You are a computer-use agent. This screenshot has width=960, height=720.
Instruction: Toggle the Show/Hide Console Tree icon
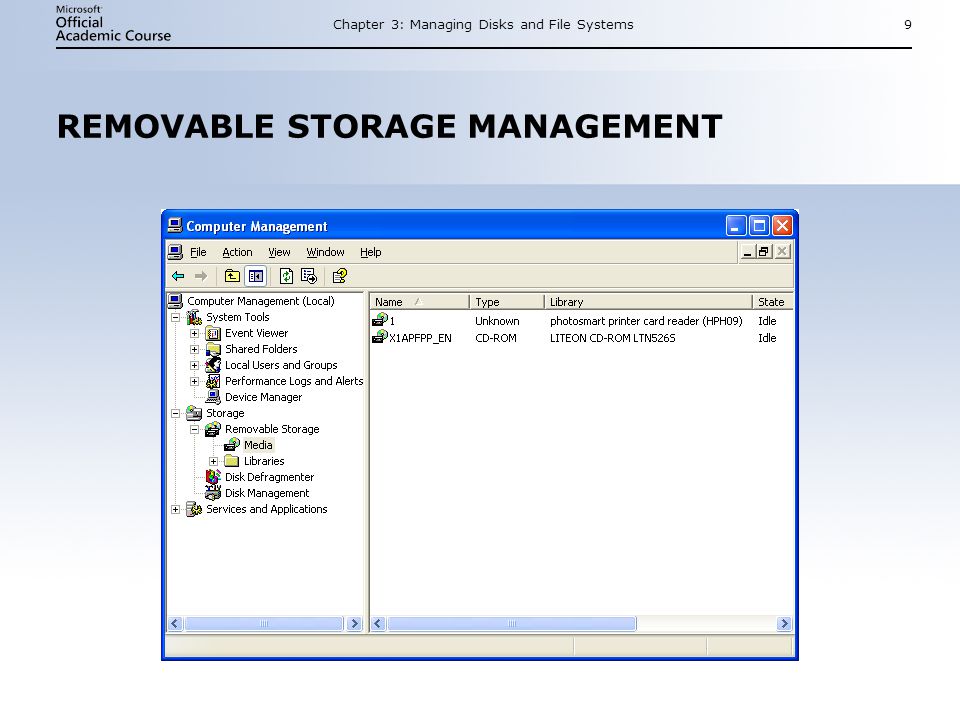pyautogui.click(x=256, y=276)
